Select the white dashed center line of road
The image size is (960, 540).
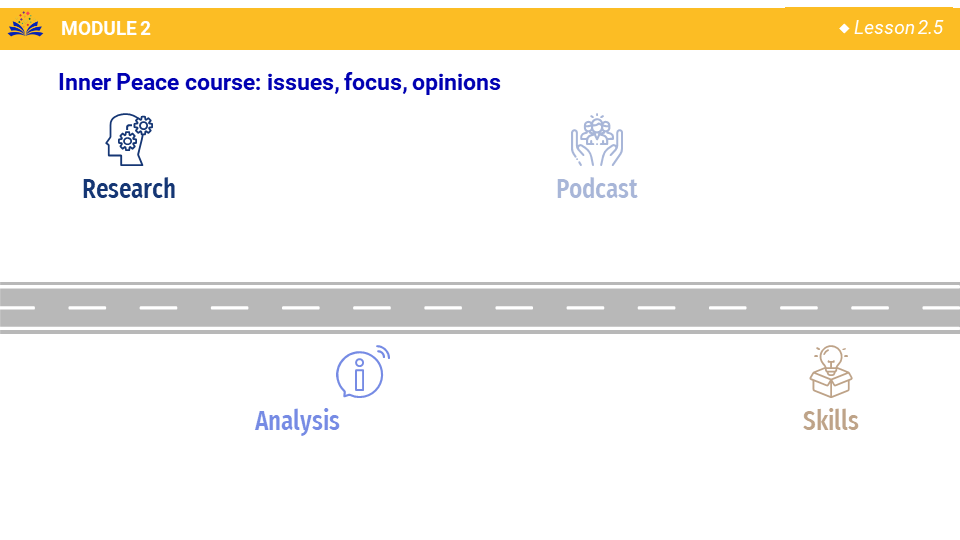tap(480, 308)
